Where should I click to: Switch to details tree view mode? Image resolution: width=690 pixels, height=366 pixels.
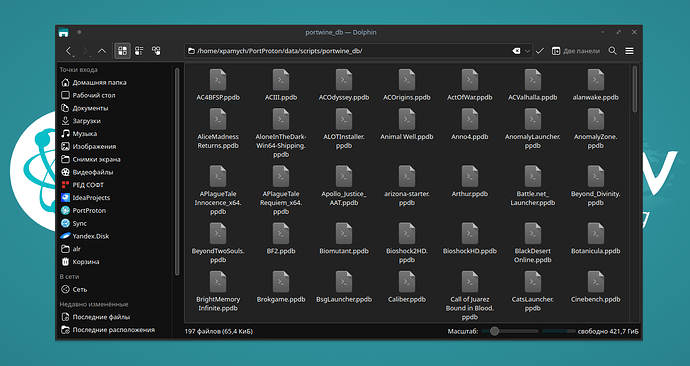point(156,51)
